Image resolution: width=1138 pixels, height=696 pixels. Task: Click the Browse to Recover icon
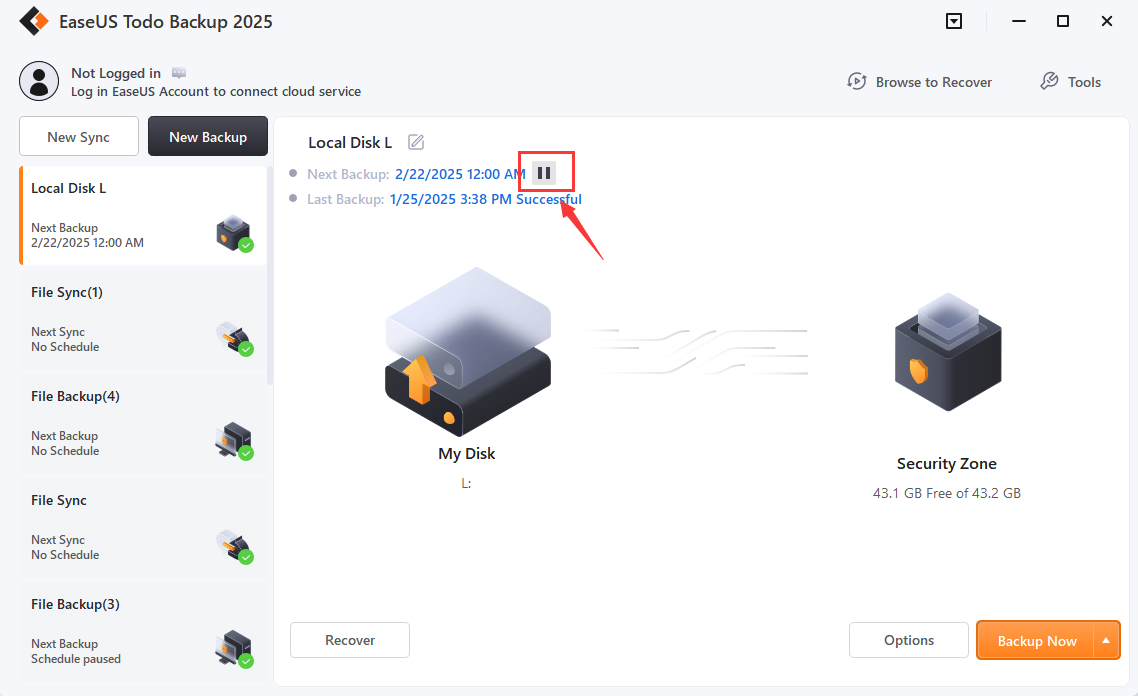coord(856,81)
